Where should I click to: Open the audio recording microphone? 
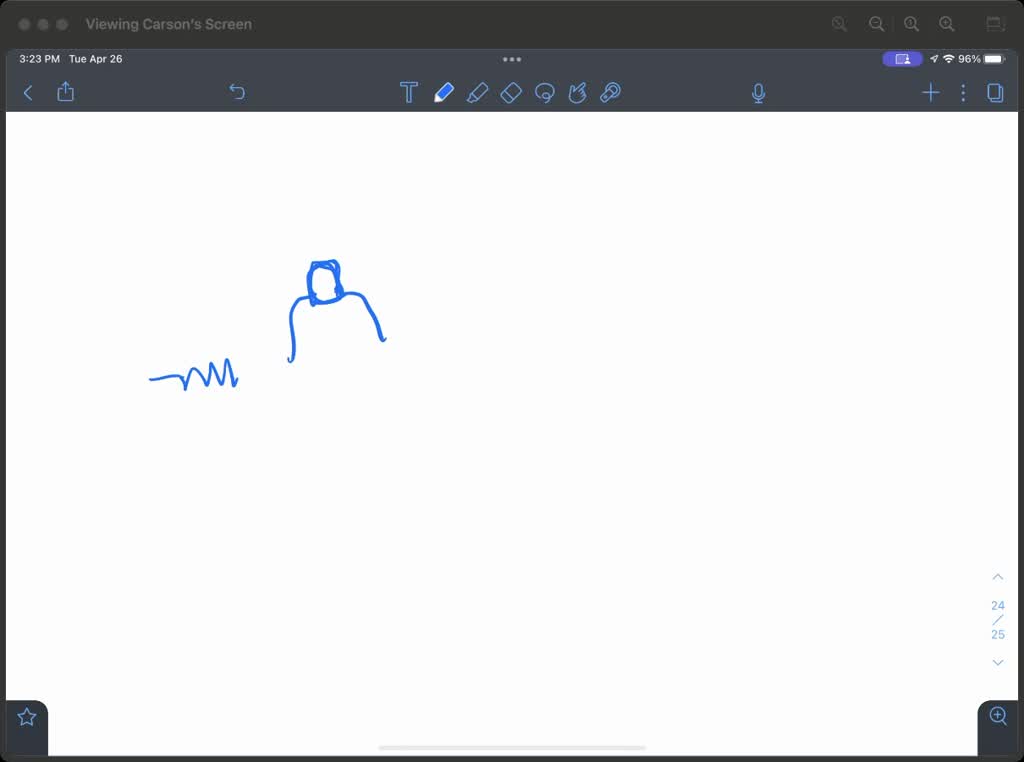(758, 92)
